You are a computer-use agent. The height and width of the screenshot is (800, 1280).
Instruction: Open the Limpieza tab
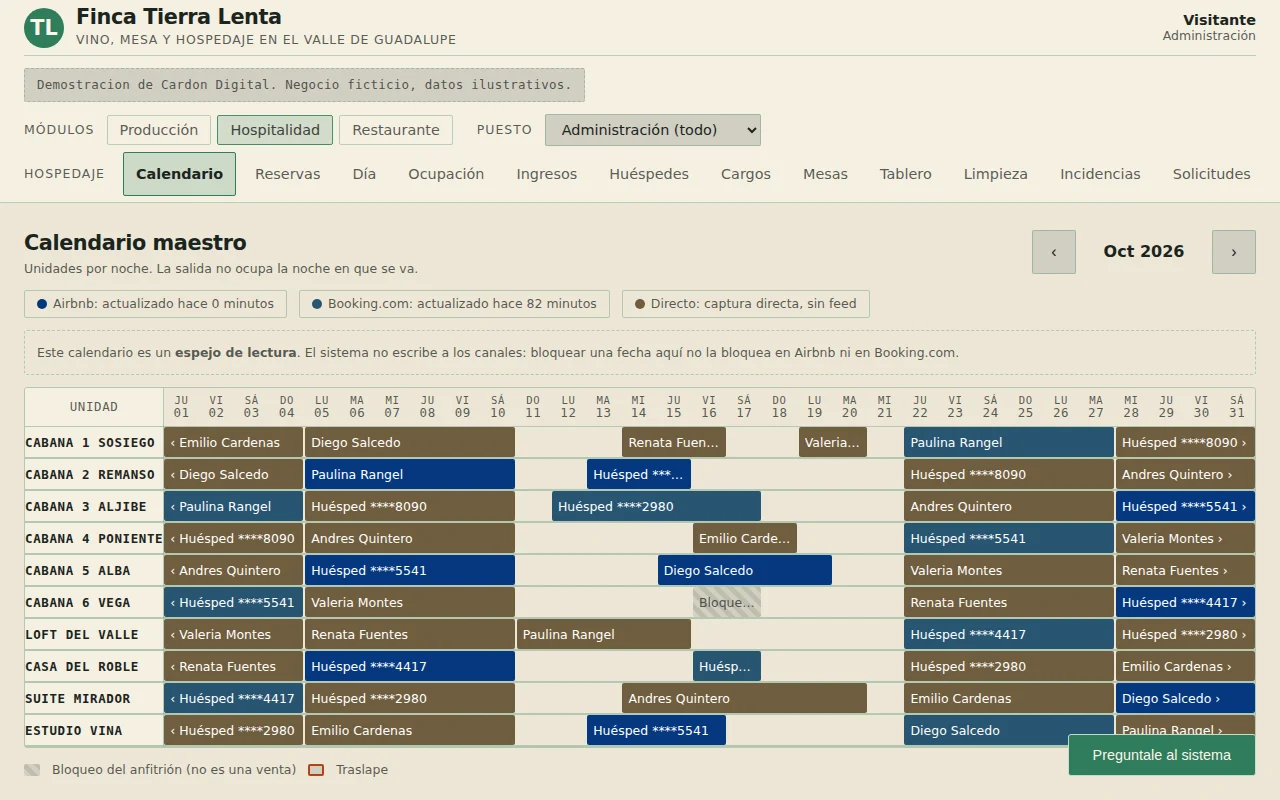[996, 174]
